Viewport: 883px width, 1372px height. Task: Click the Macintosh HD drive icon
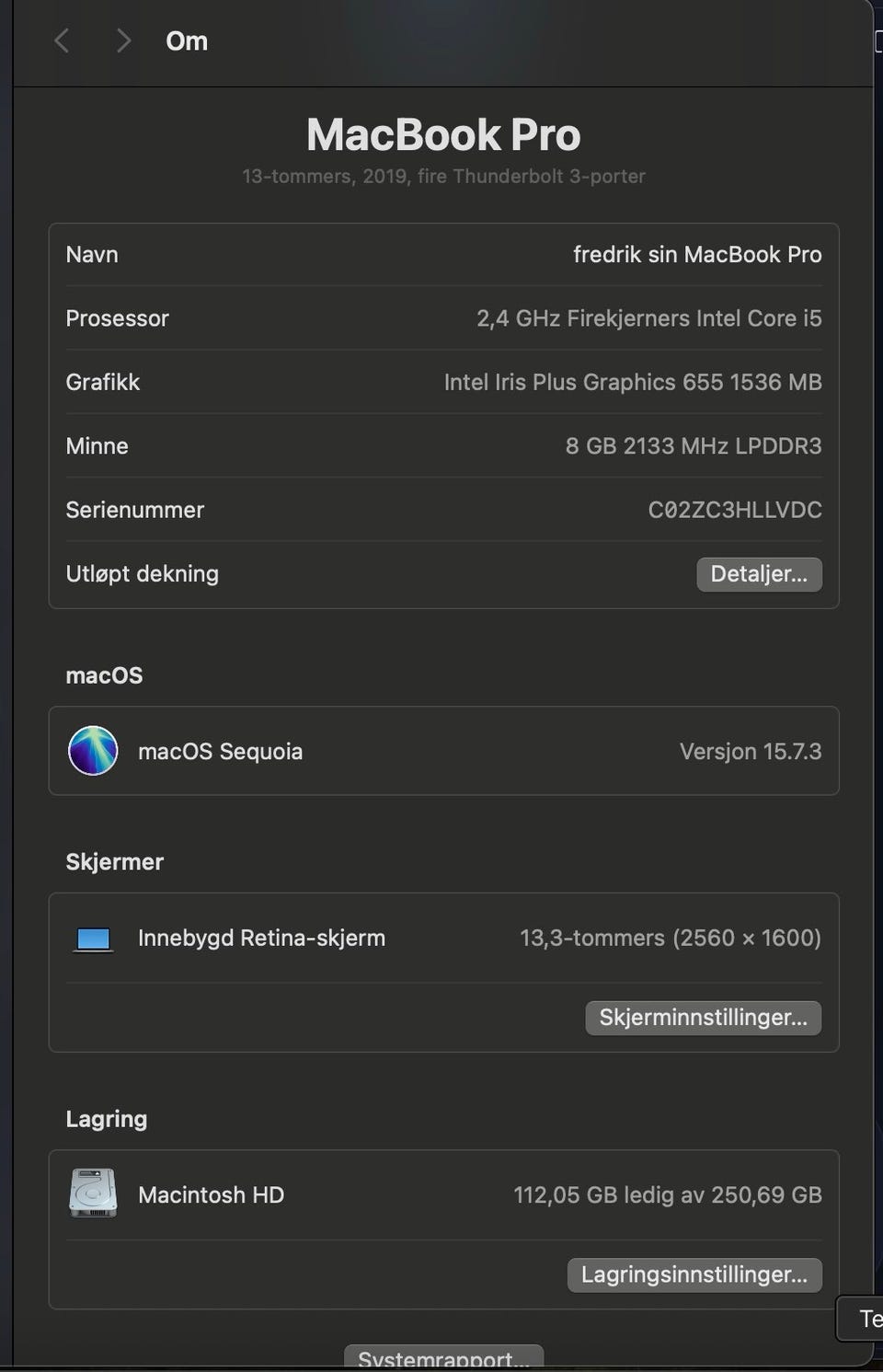pyautogui.click(x=93, y=1193)
